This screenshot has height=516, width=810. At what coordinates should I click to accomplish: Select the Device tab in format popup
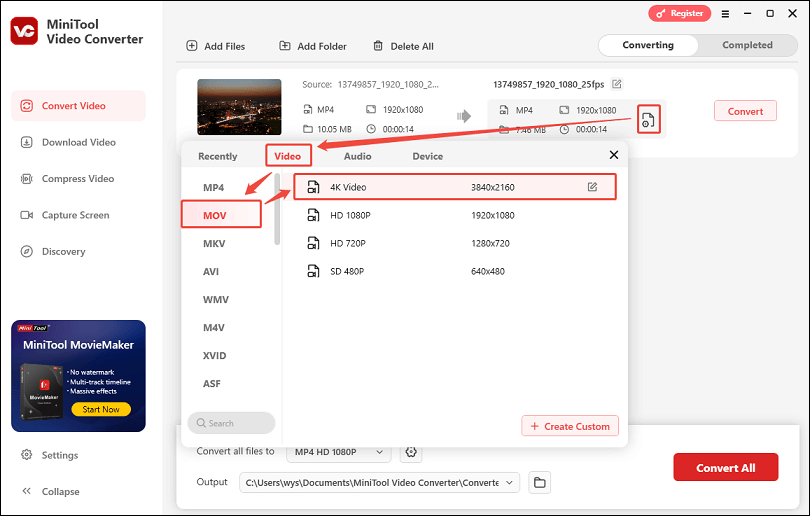pyautogui.click(x=427, y=156)
